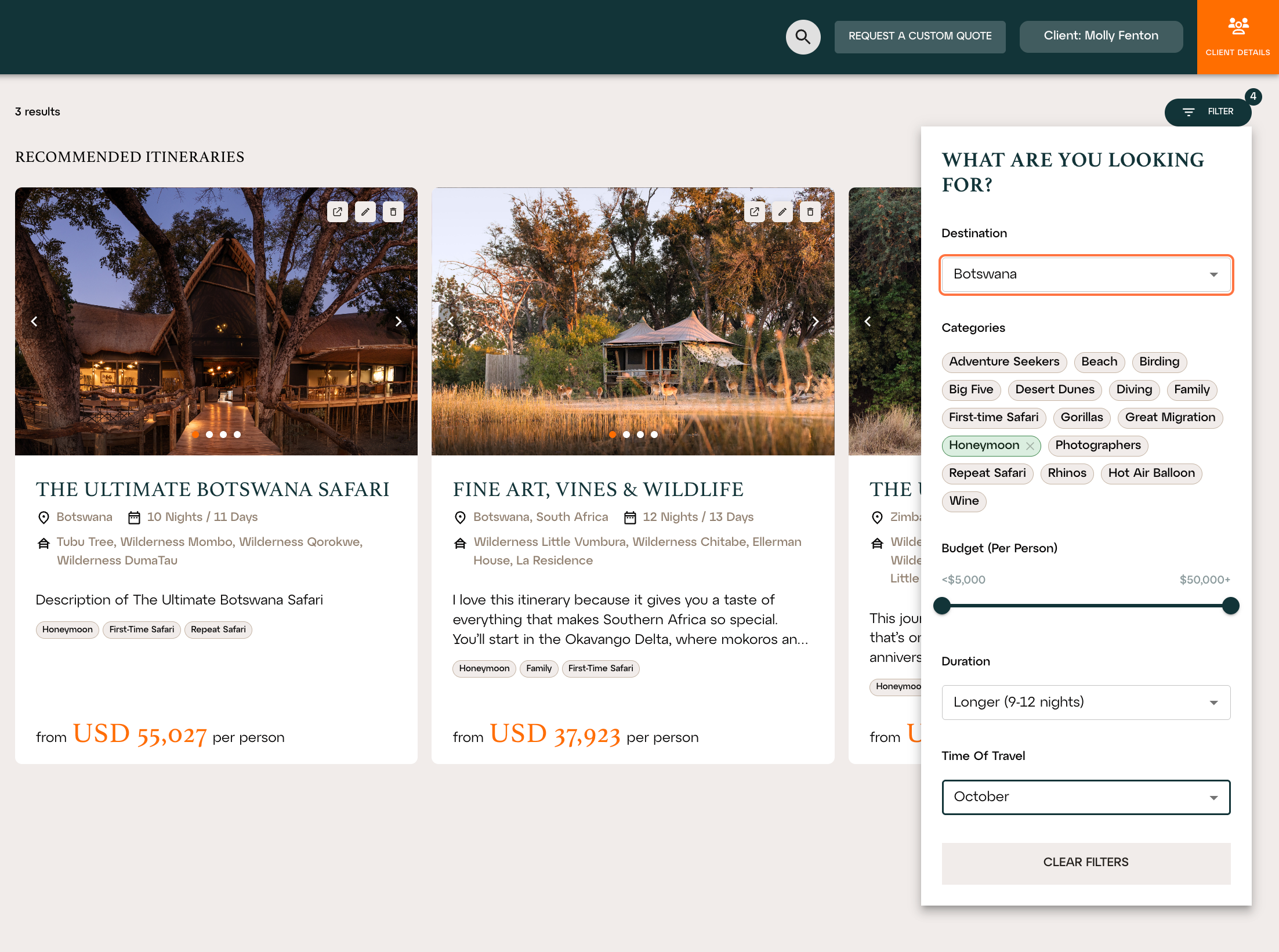The image size is (1279, 952).
Task: Open the Destination dropdown showing Botswana
Action: coord(1086,274)
